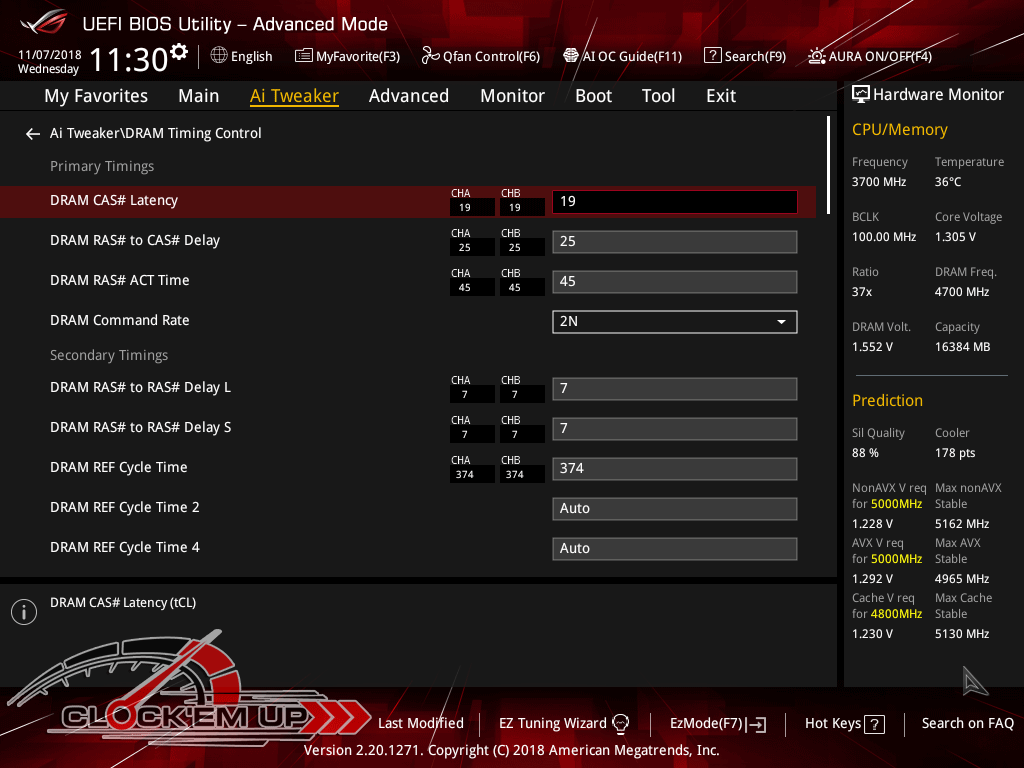
Task: Launch the AI OC Guide(F11) icon
Action: point(571,56)
